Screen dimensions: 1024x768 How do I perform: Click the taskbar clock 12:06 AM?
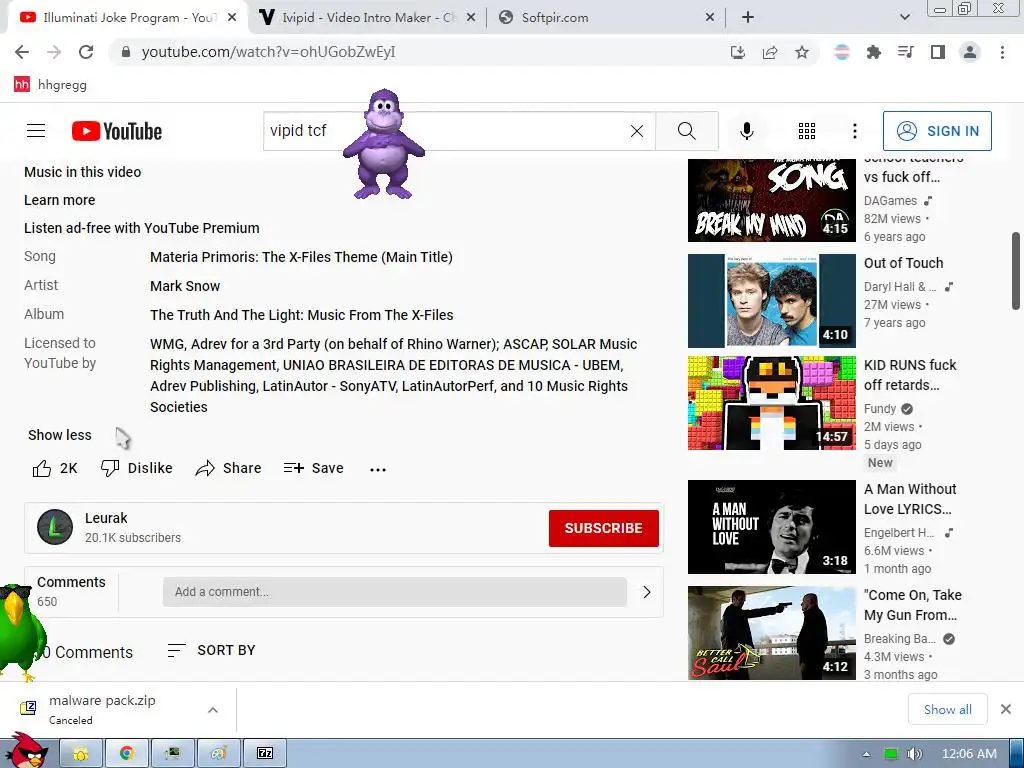(x=969, y=754)
